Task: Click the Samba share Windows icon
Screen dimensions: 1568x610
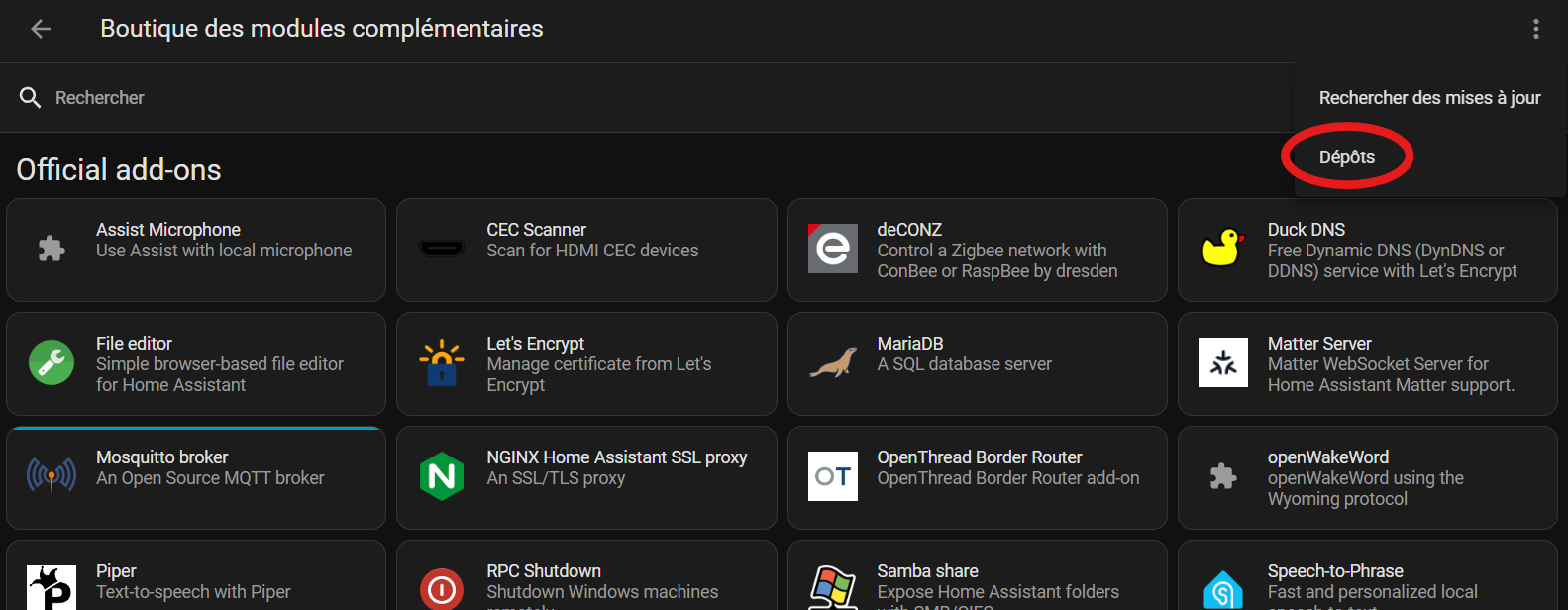Action: [832, 588]
